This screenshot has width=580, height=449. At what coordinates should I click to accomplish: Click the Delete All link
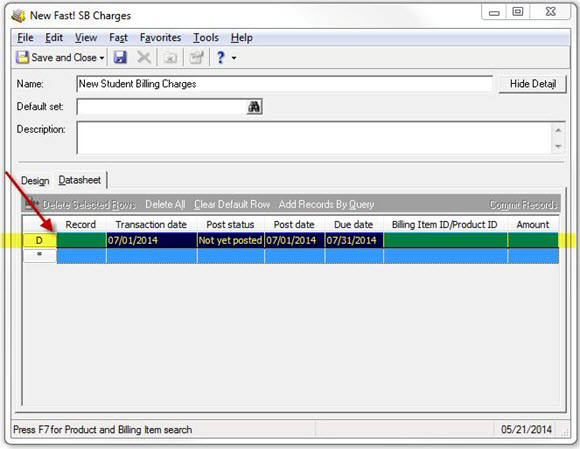(165, 205)
